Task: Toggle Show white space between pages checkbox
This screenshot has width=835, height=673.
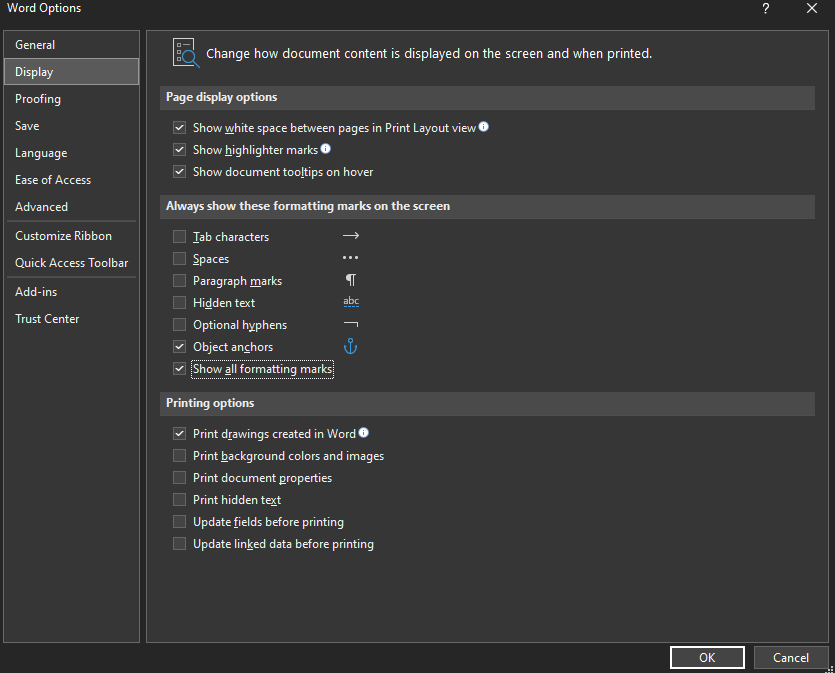Action: pos(179,128)
